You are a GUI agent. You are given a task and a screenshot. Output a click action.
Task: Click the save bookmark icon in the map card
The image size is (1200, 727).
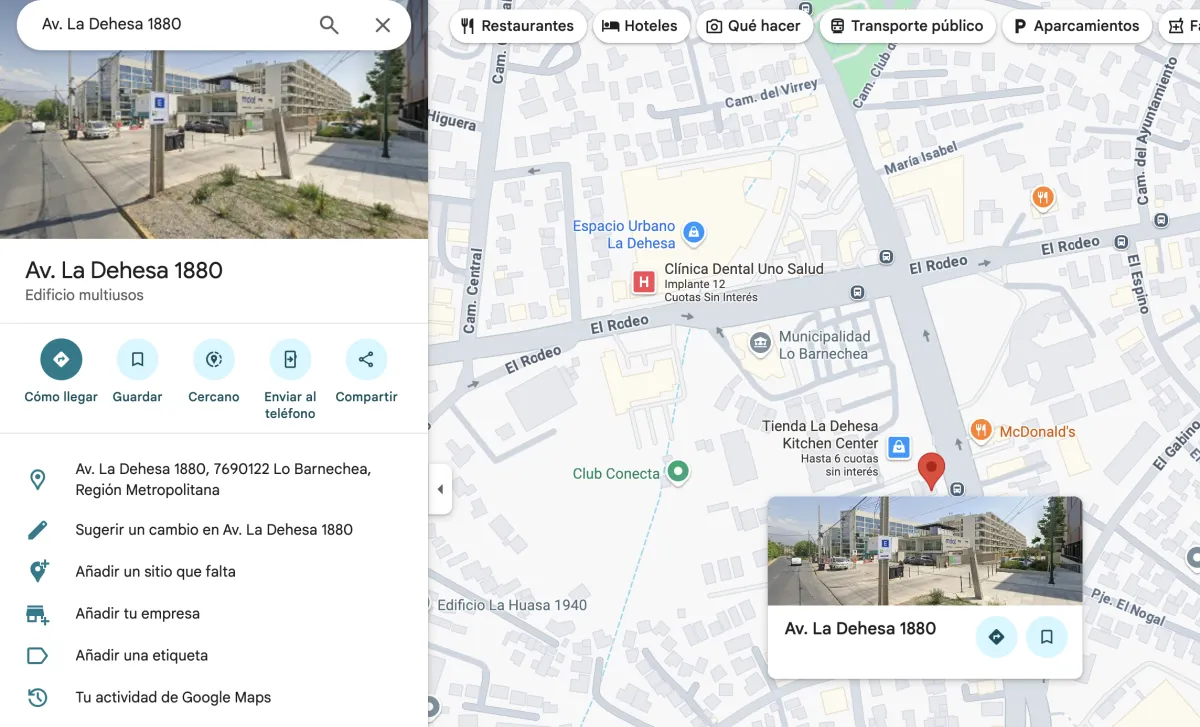coord(1046,636)
